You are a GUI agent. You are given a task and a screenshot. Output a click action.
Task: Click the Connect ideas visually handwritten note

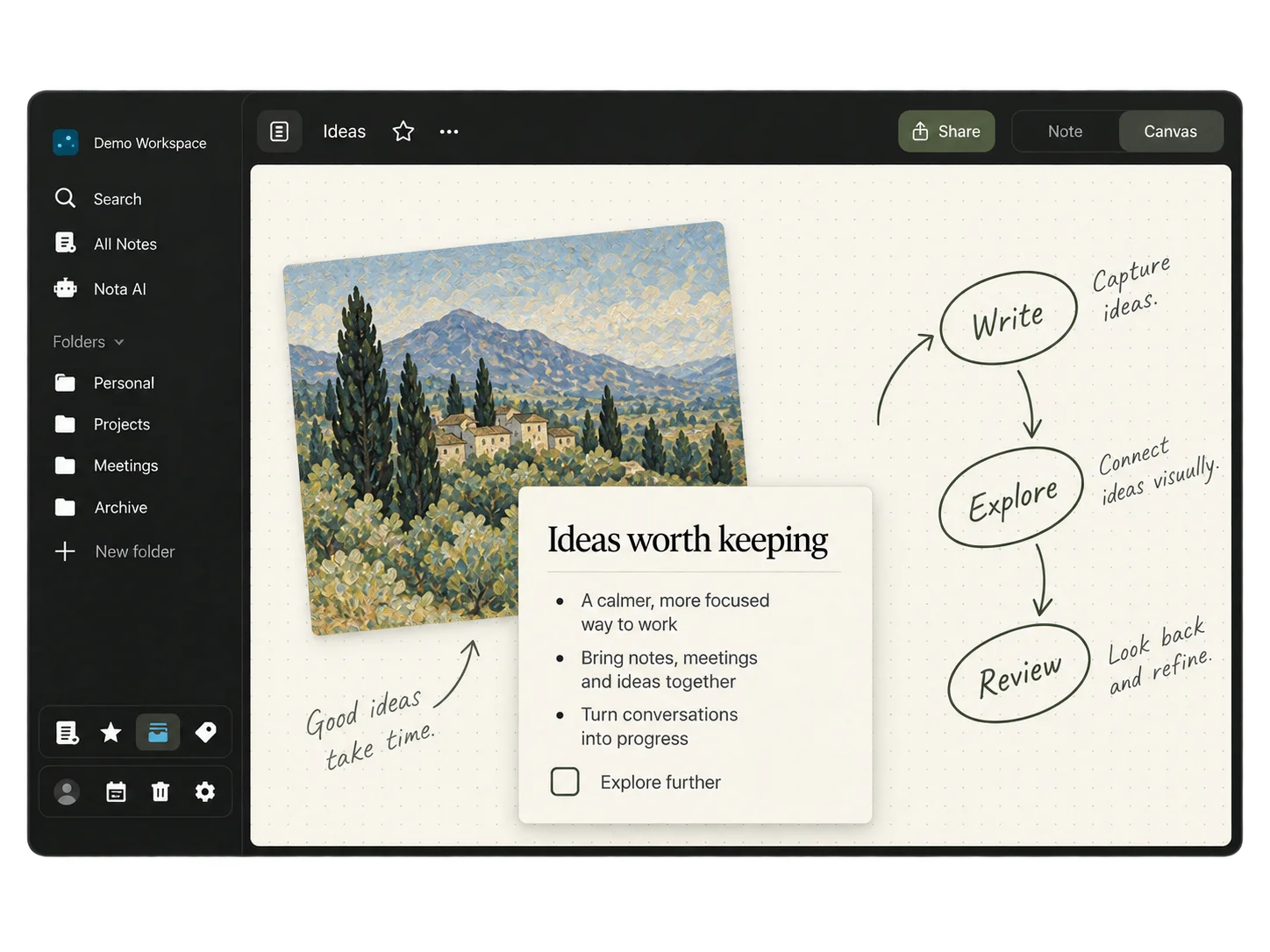pos(1158,472)
